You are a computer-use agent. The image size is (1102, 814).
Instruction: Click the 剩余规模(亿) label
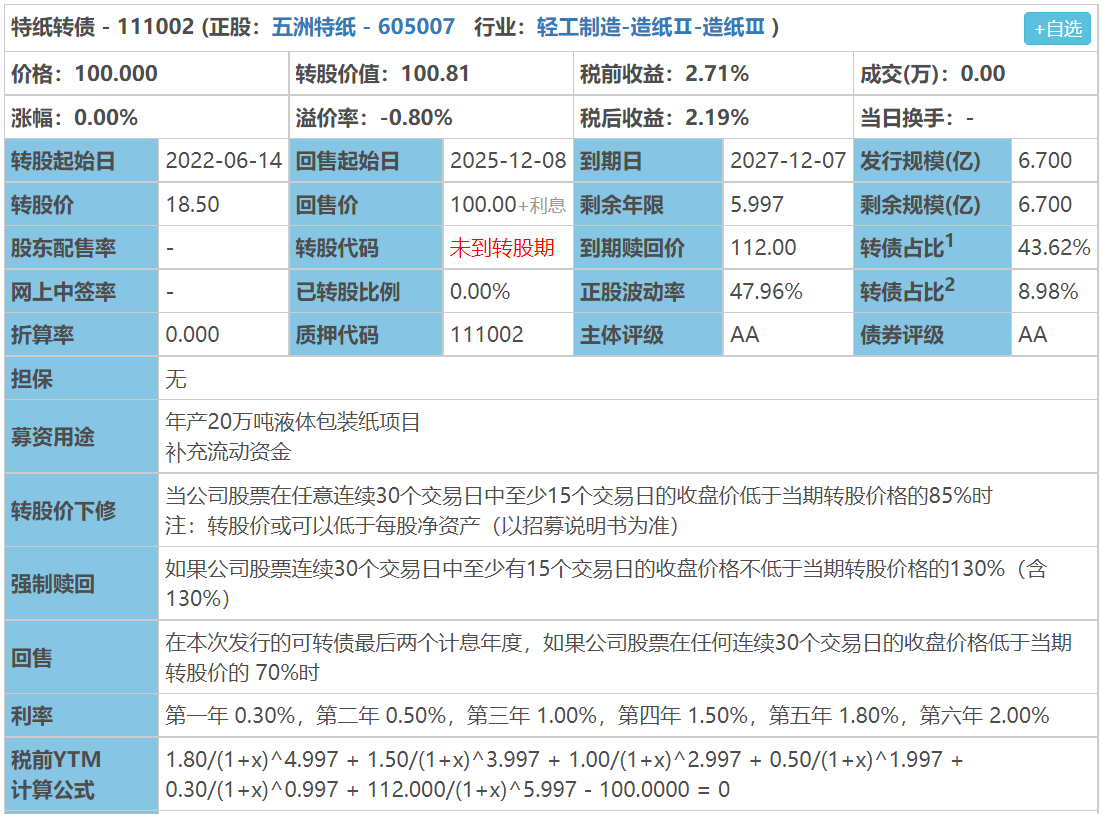click(921, 205)
